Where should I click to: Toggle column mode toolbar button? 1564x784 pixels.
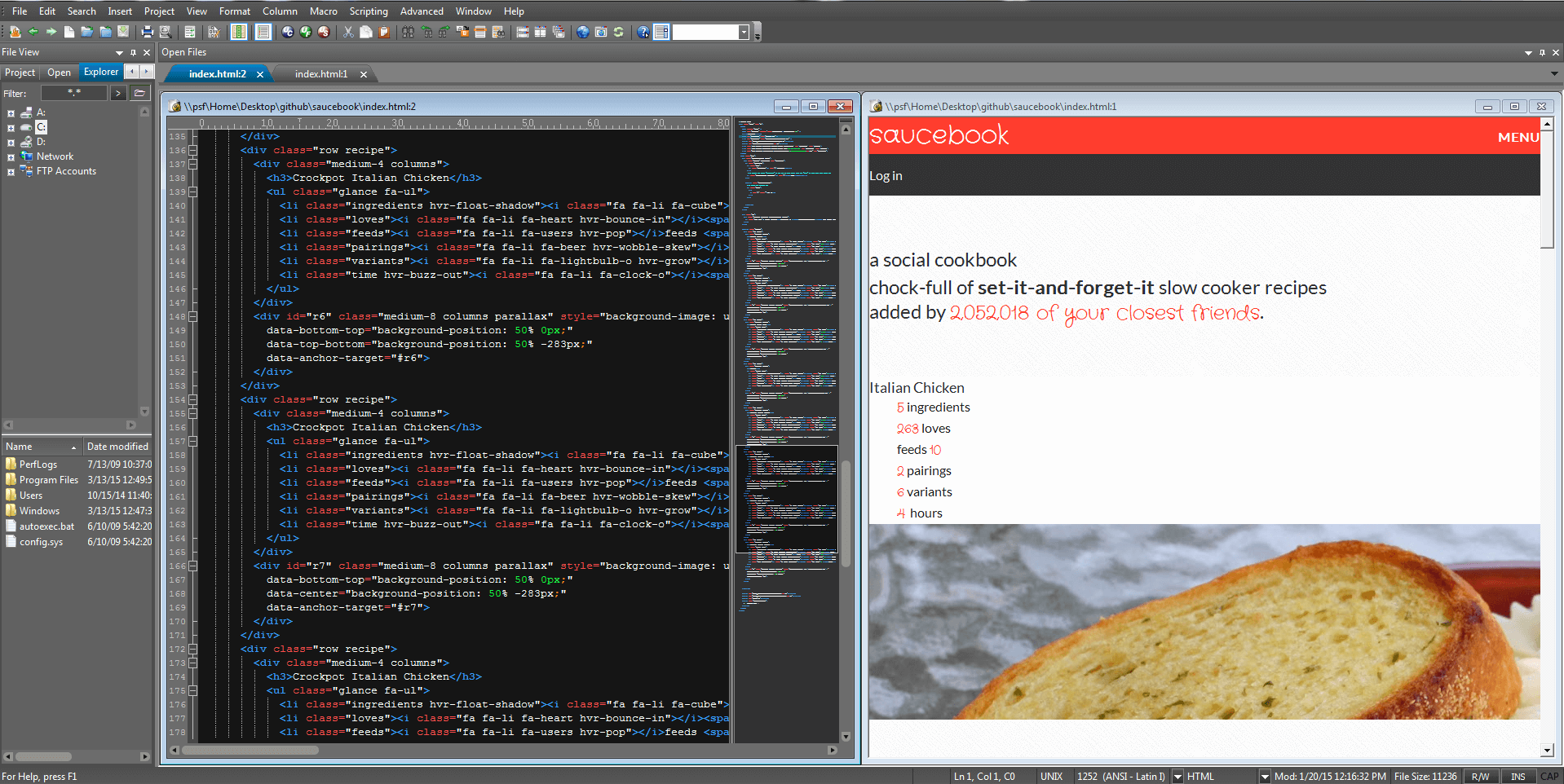238,32
